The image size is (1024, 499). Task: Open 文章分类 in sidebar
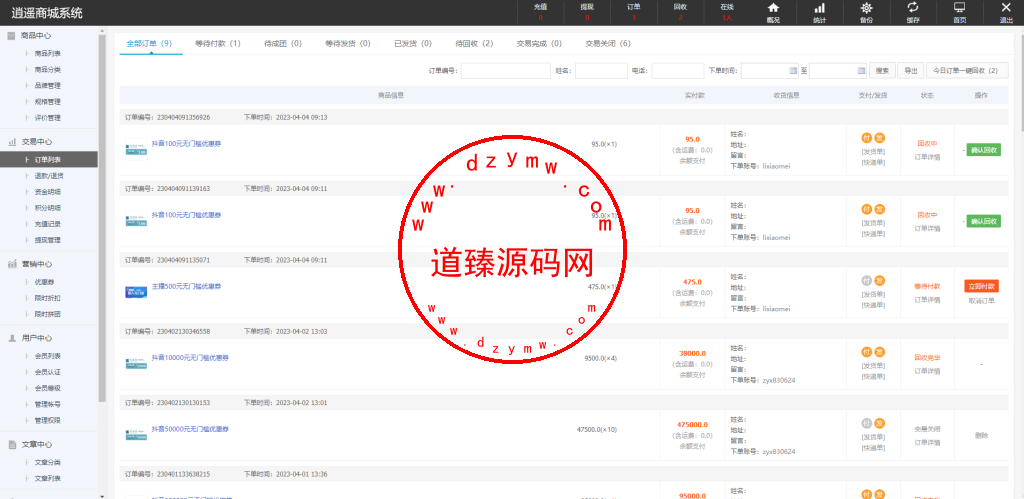click(x=50, y=462)
